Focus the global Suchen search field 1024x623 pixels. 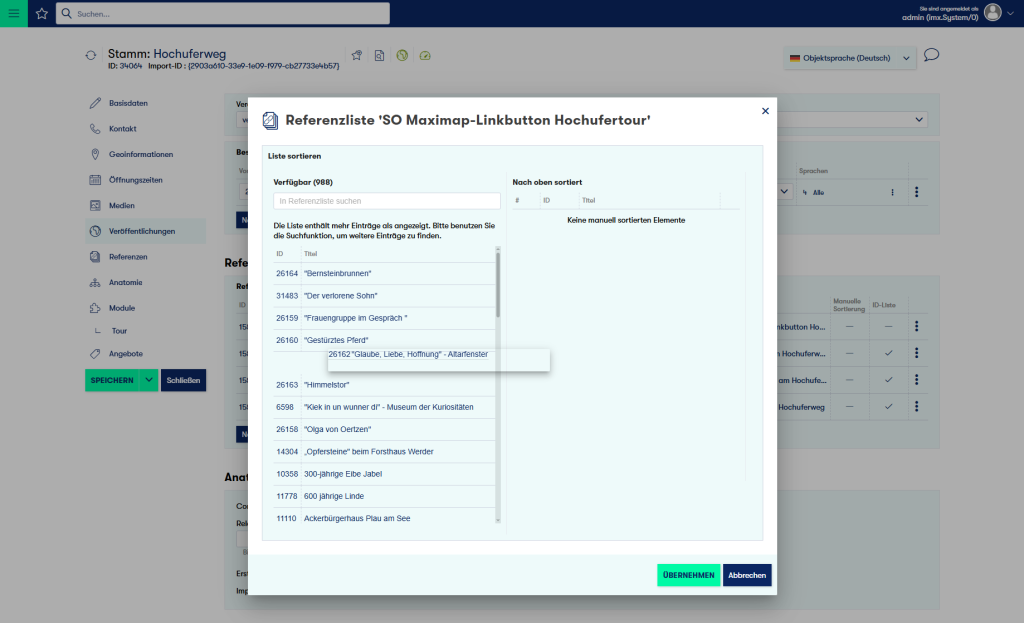pos(223,13)
